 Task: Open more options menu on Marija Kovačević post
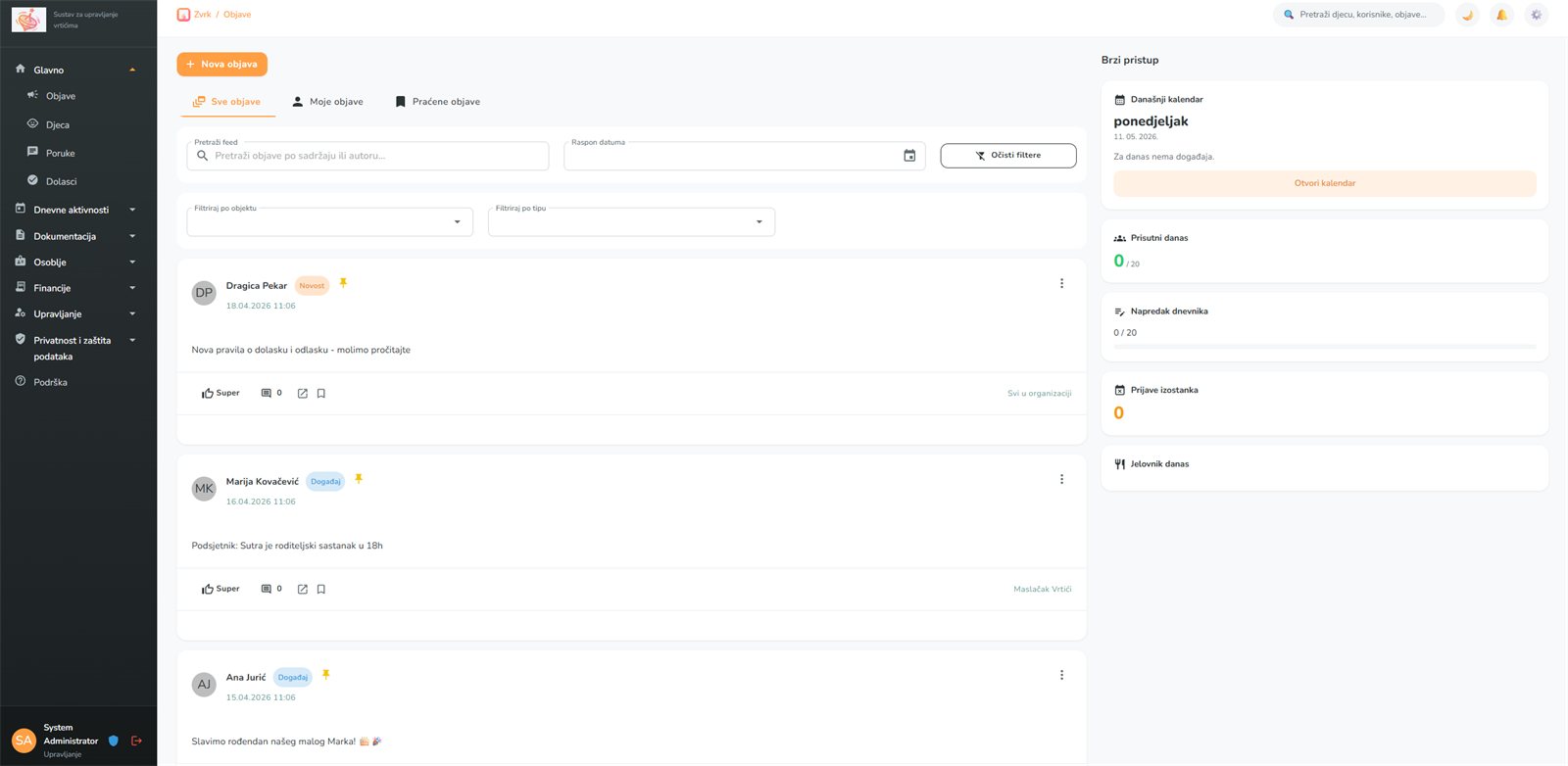pyautogui.click(x=1061, y=479)
